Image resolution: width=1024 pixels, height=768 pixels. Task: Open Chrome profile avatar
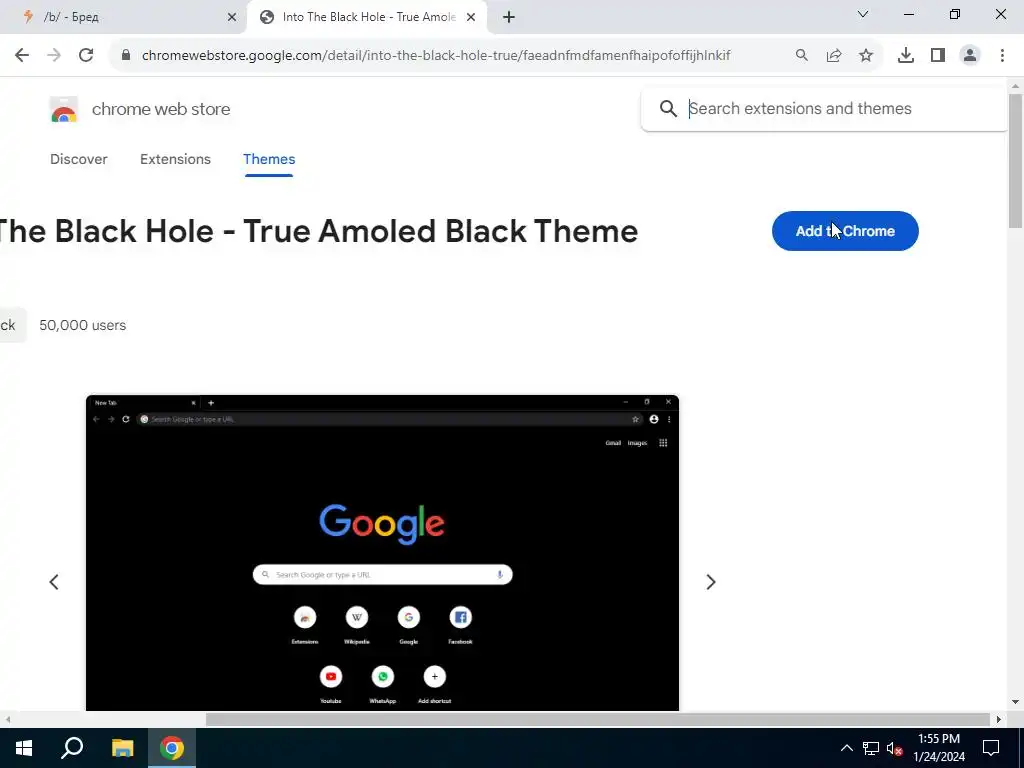pyautogui.click(x=970, y=56)
